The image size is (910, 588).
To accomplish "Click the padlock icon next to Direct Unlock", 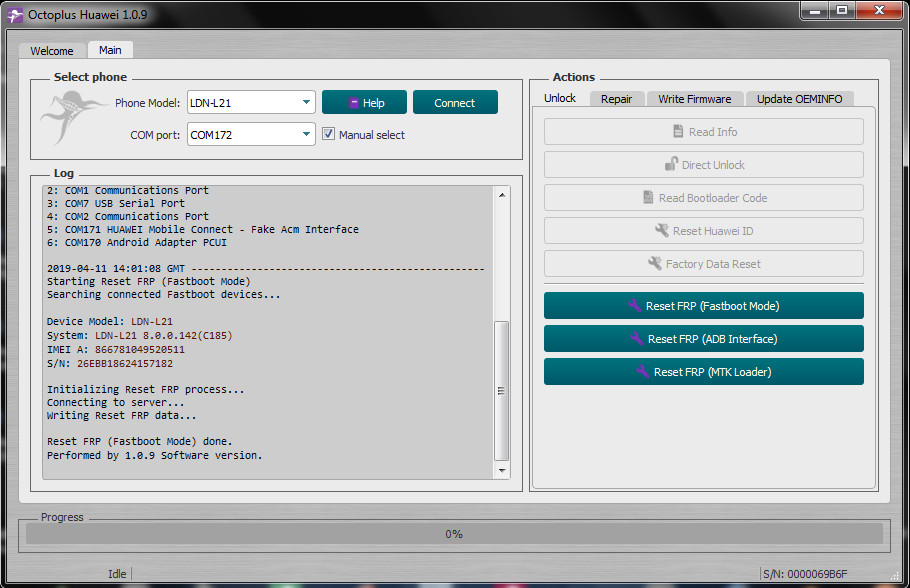I will tap(671, 164).
